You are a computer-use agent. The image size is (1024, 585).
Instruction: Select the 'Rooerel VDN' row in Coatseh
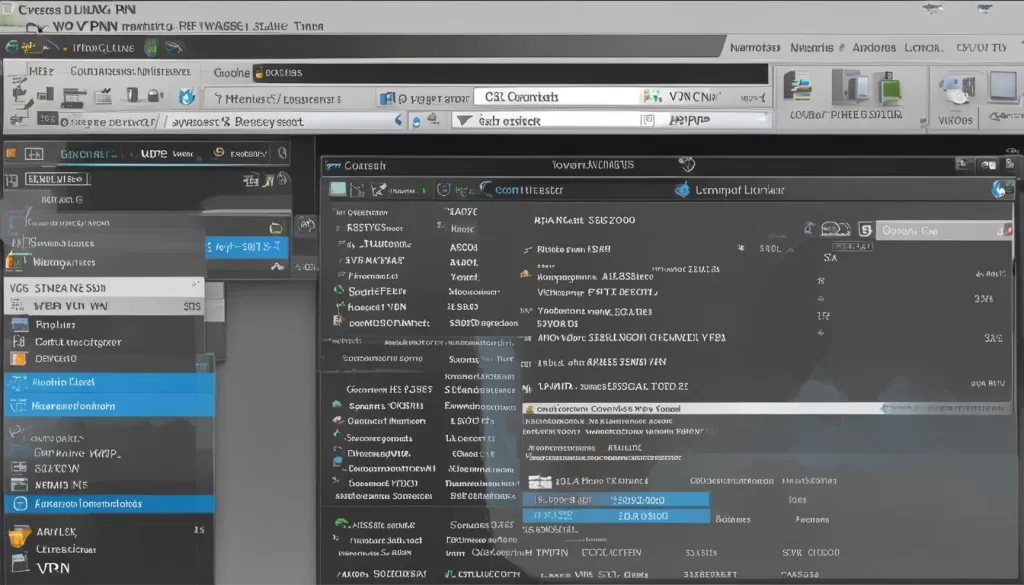tap(377, 307)
